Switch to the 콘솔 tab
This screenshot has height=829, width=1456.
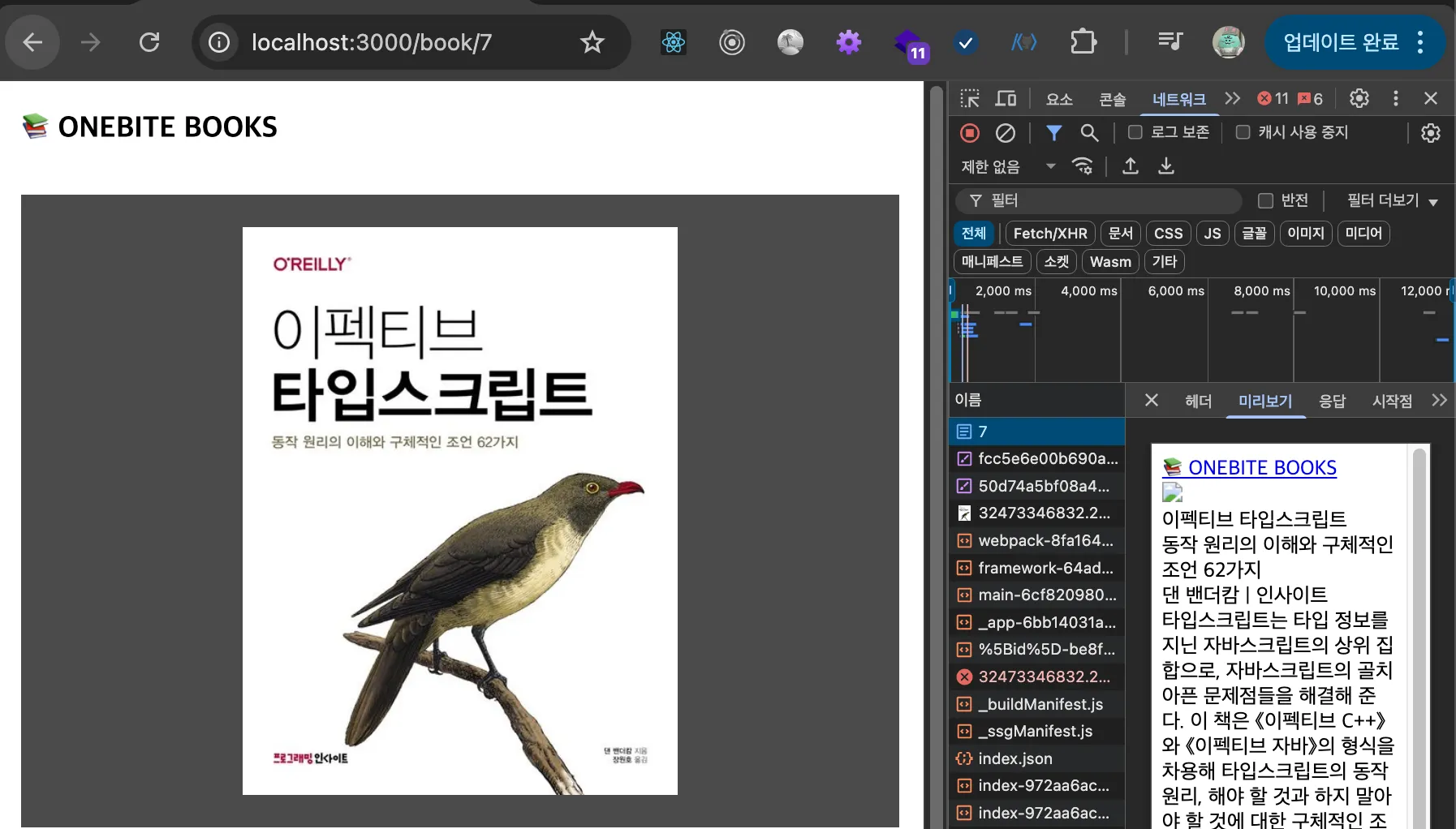[x=1113, y=99]
